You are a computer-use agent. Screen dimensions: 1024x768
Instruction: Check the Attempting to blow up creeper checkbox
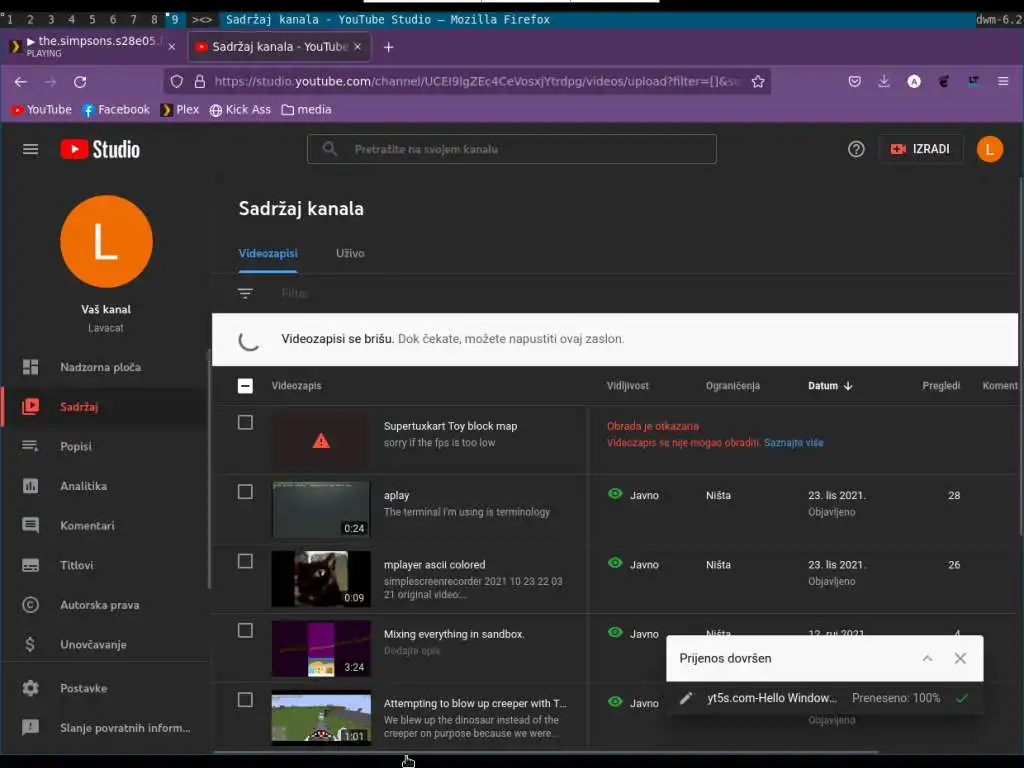click(x=245, y=699)
